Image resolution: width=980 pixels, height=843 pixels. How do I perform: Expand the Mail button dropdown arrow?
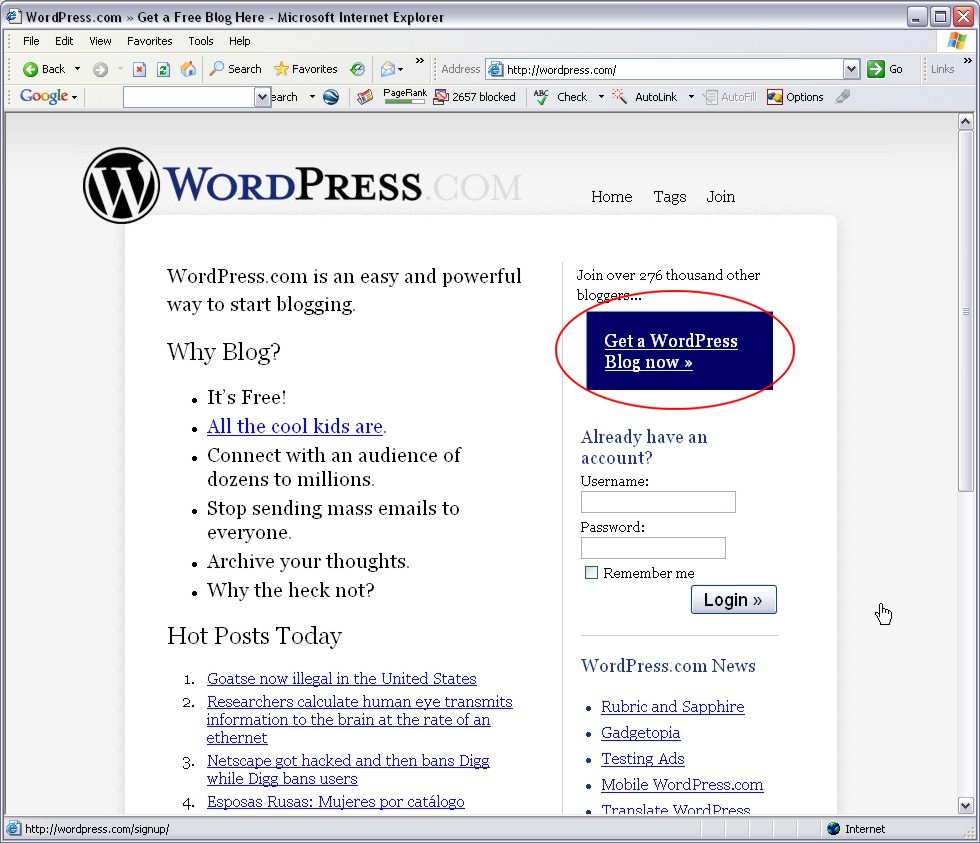point(401,69)
